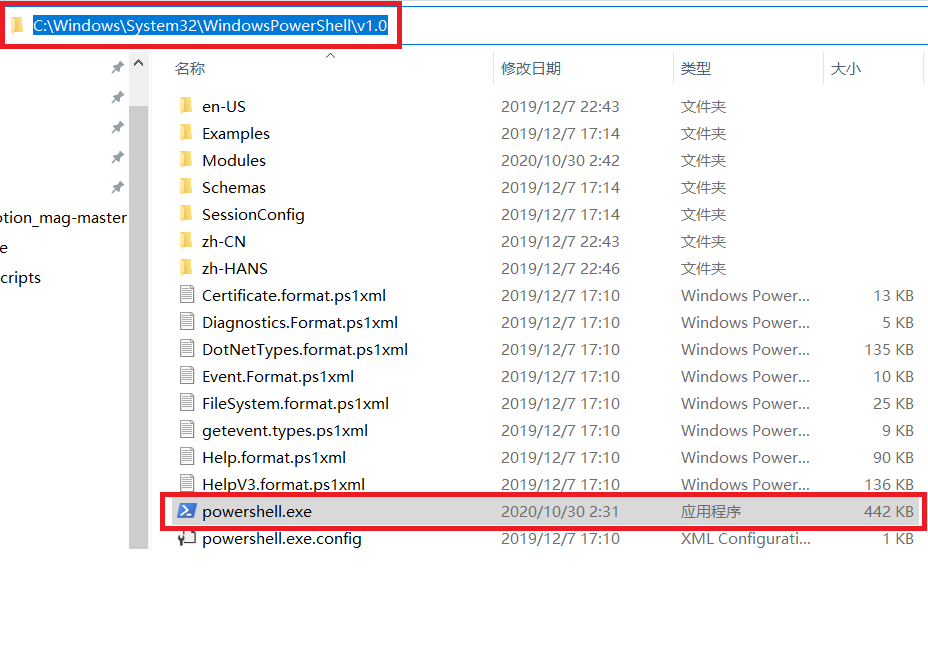Click the 应用程序 type of powershell.exe
The image size is (928, 648).
[711, 511]
